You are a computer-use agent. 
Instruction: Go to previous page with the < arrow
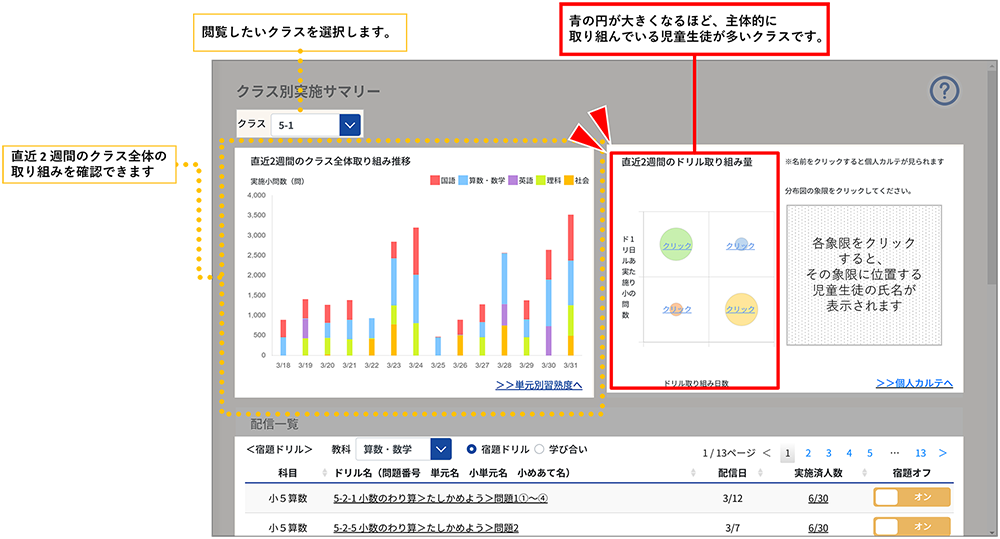766,453
